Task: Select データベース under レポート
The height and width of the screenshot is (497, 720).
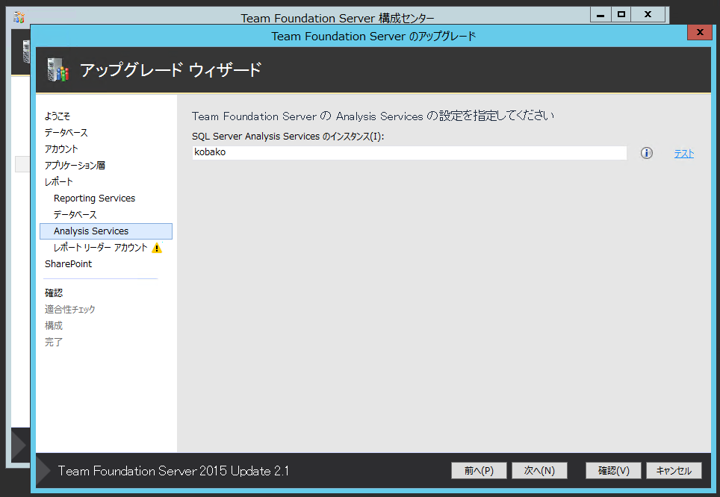Action: pos(75,215)
